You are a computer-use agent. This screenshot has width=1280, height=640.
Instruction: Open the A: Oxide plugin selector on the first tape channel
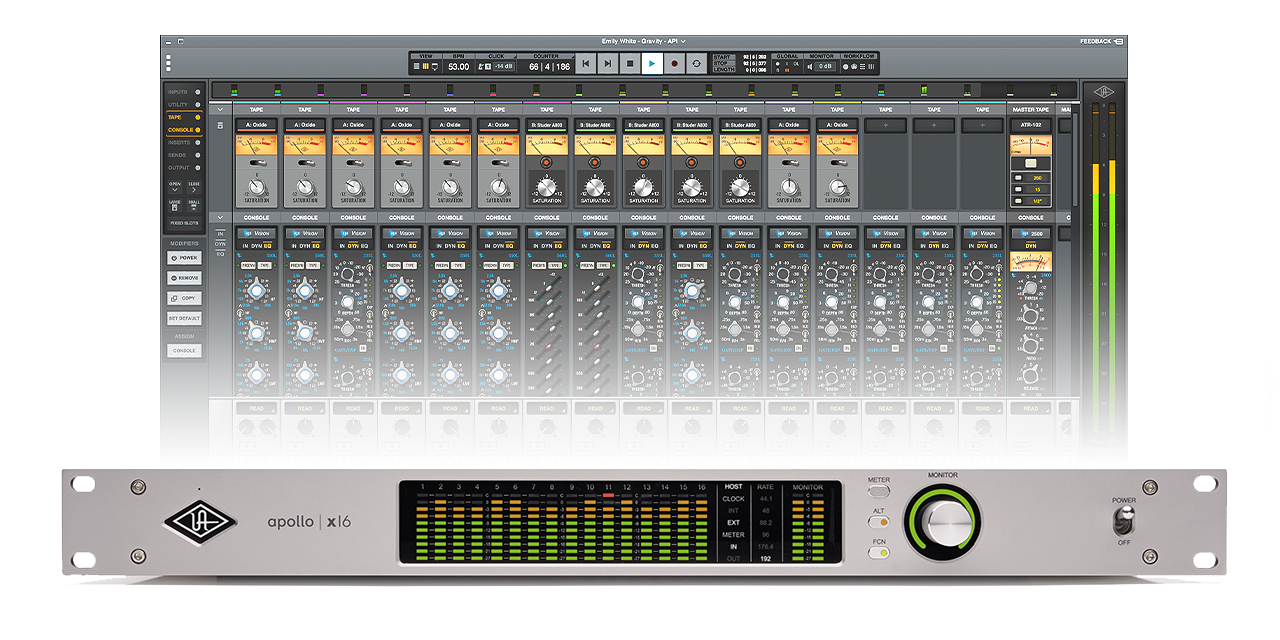[255, 126]
